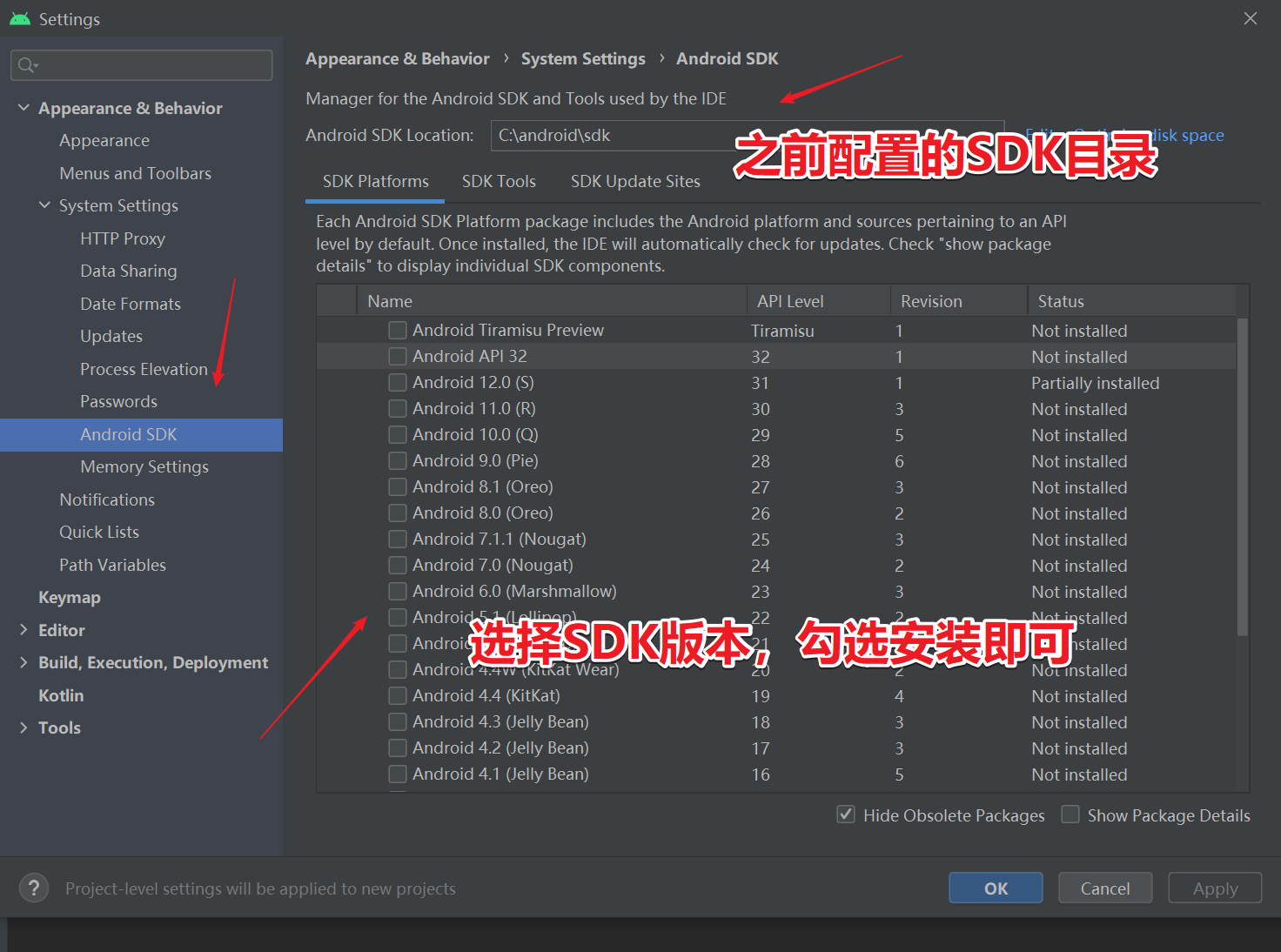Check the Android 7.0 (Nougat) checkbox
1281x952 pixels.
(x=398, y=565)
